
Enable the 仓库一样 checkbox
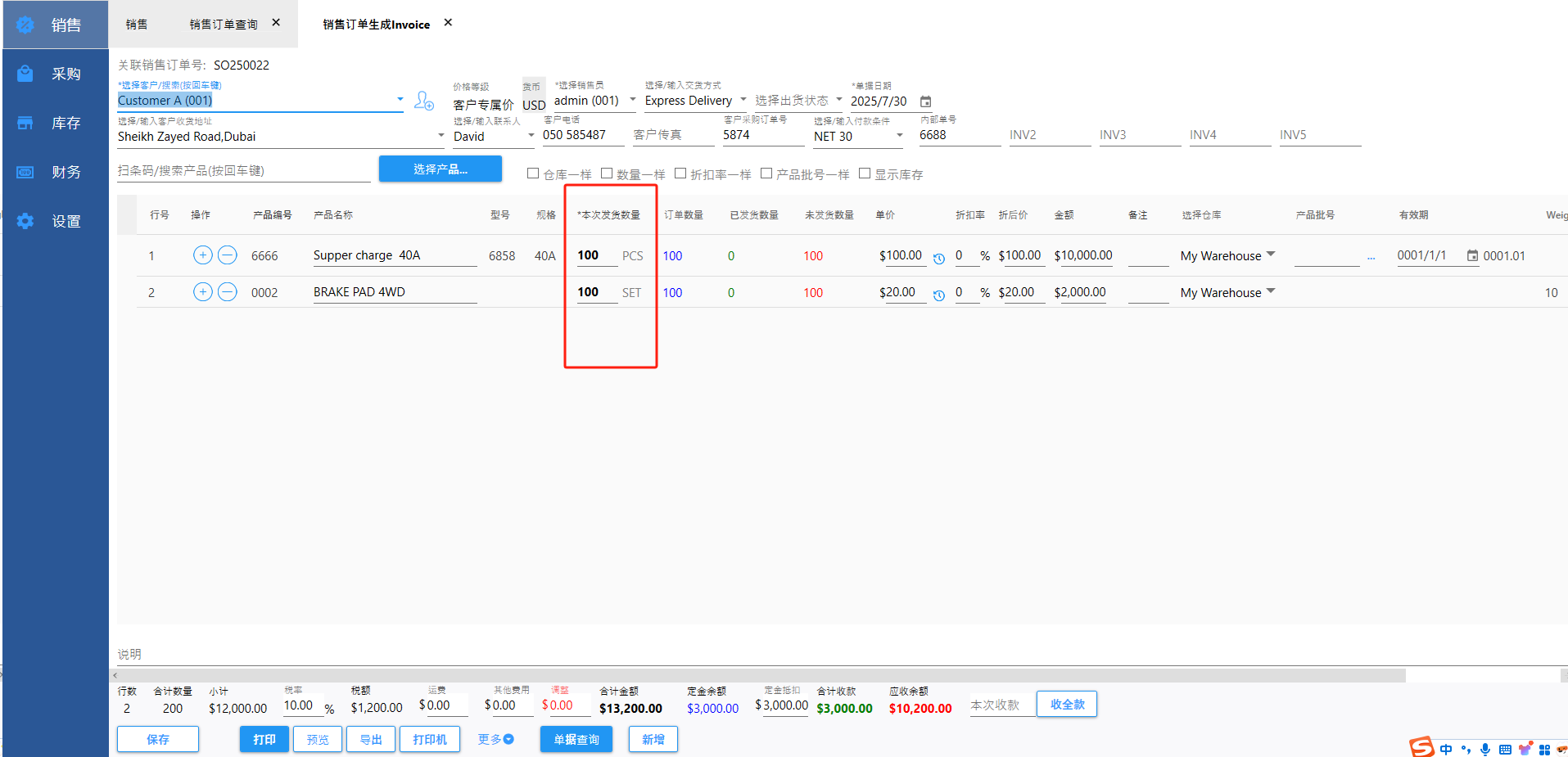[533, 173]
